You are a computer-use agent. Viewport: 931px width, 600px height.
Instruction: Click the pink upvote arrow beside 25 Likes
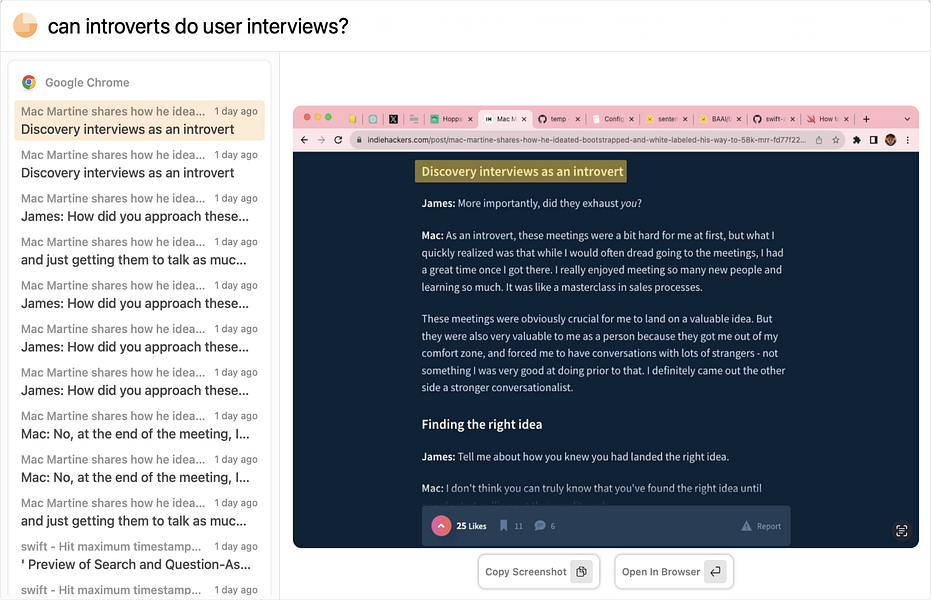coord(441,526)
